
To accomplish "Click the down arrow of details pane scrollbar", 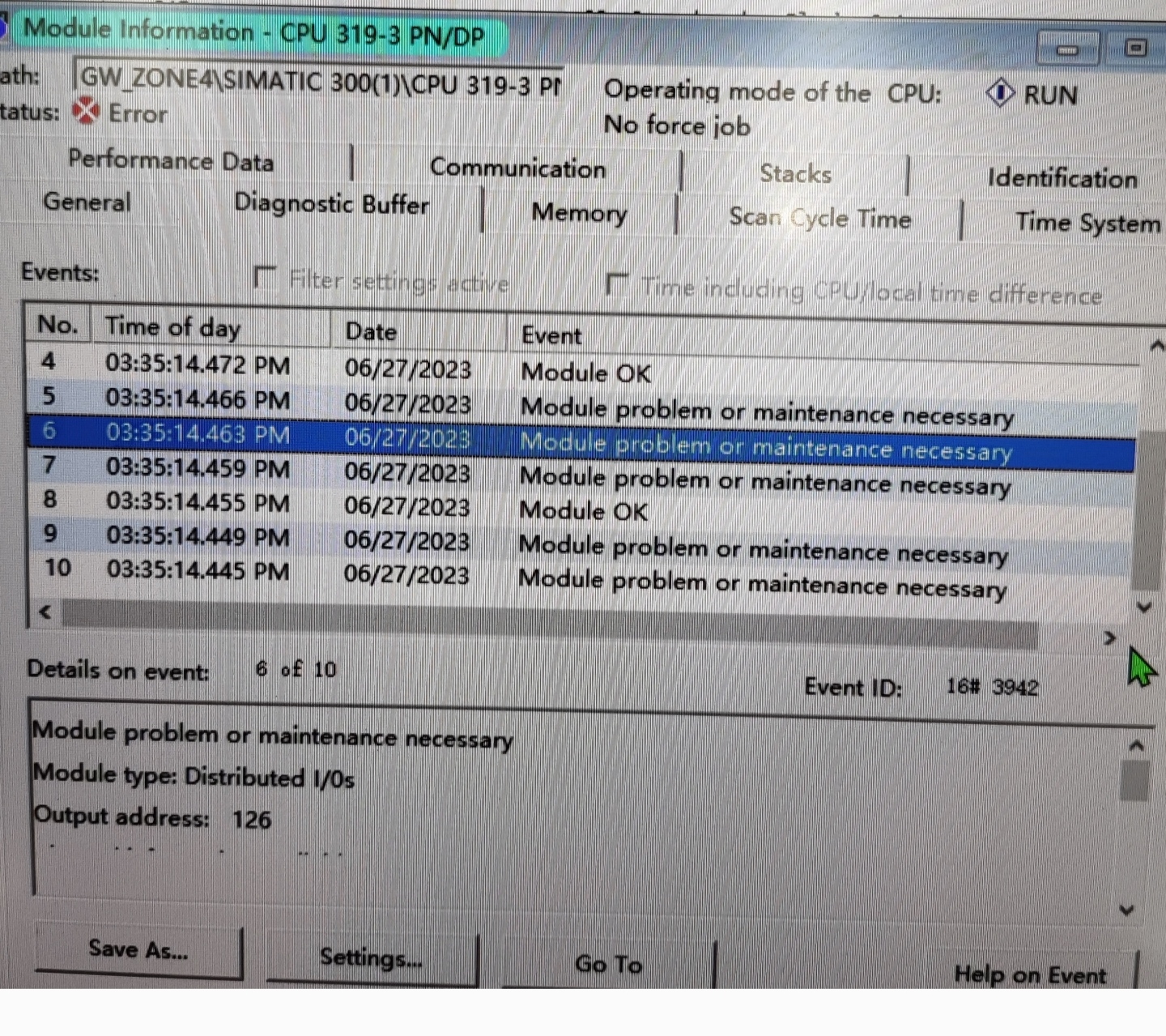I will (1126, 910).
